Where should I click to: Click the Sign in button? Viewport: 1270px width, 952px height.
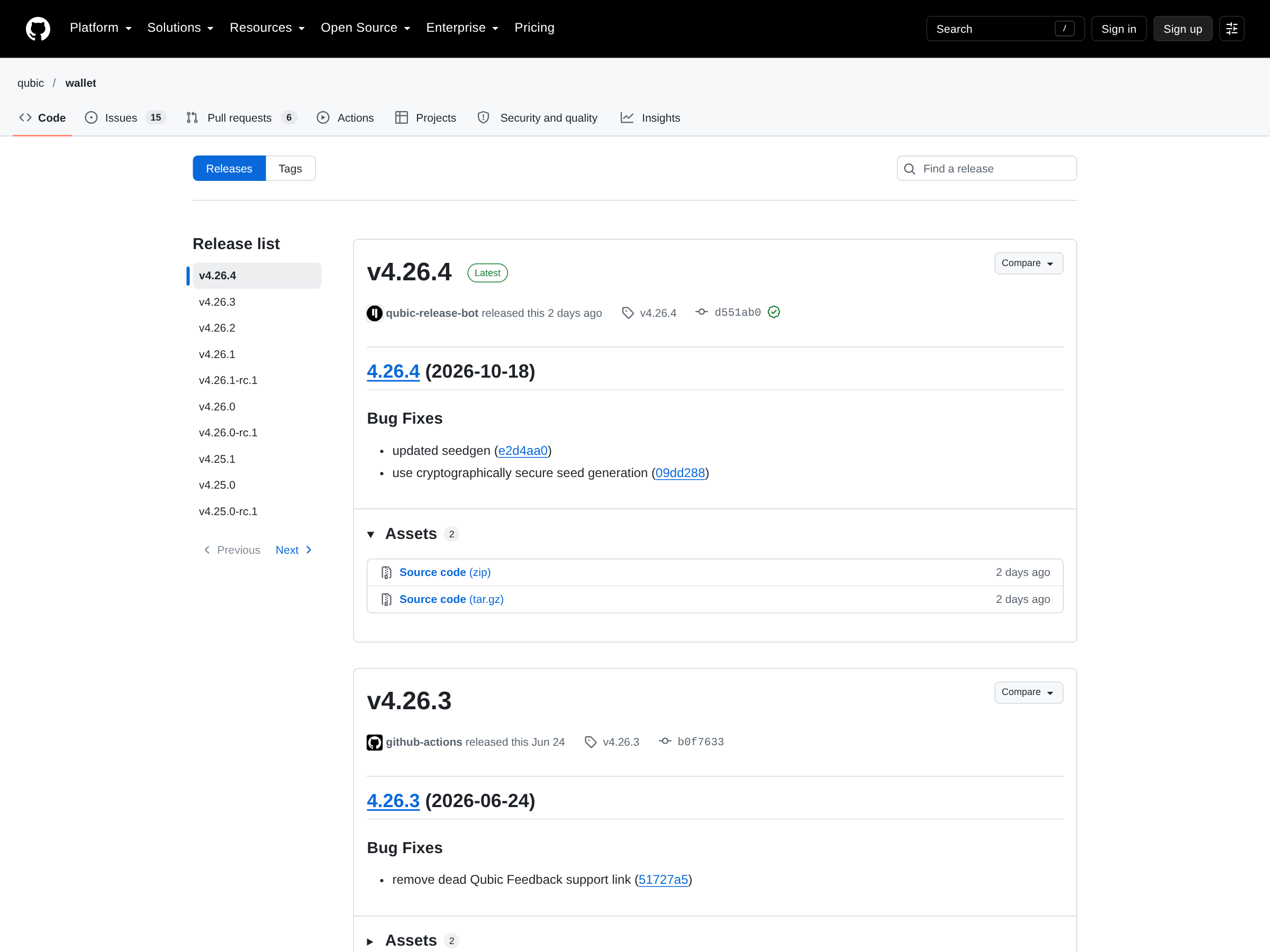(x=1119, y=29)
